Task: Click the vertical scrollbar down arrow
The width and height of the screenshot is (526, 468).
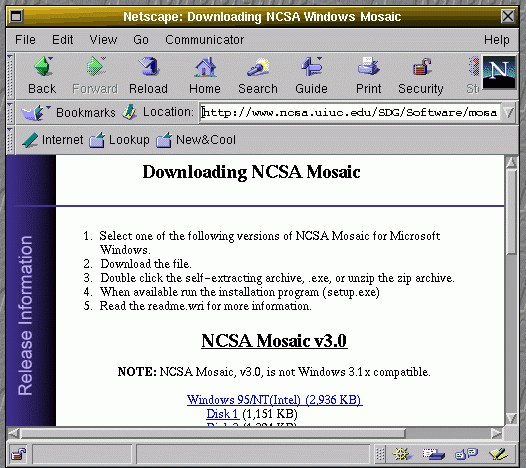Action: [x=511, y=418]
